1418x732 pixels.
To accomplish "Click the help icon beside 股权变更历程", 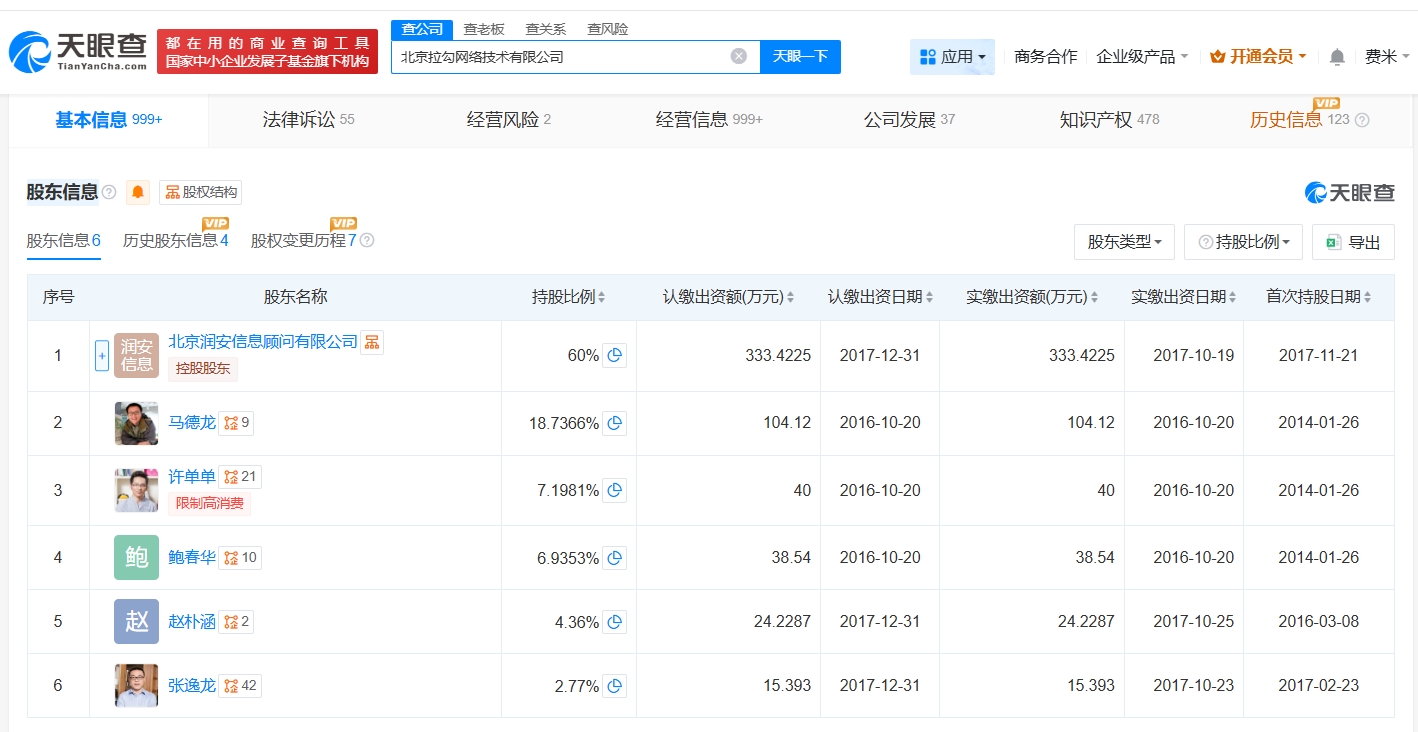I will [367, 240].
